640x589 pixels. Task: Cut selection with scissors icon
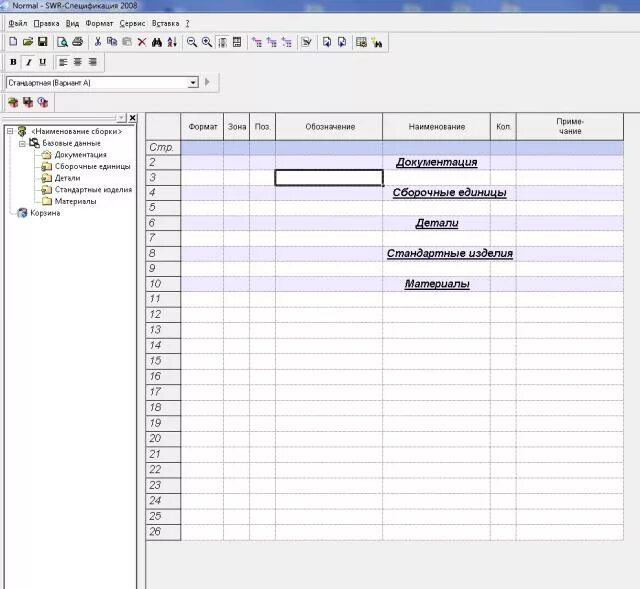pyautogui.click(x=98, y=42)
